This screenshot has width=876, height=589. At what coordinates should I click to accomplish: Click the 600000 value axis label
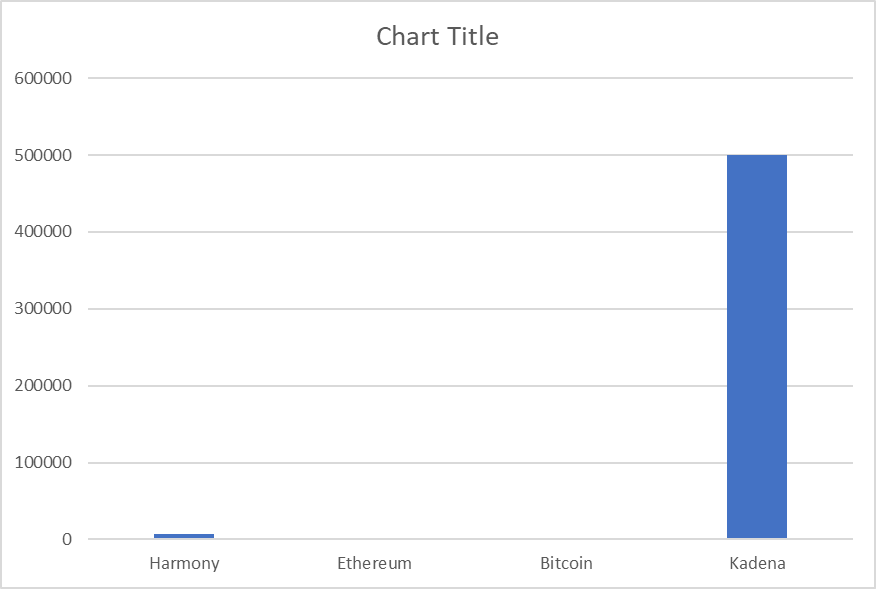pos(45,78)
